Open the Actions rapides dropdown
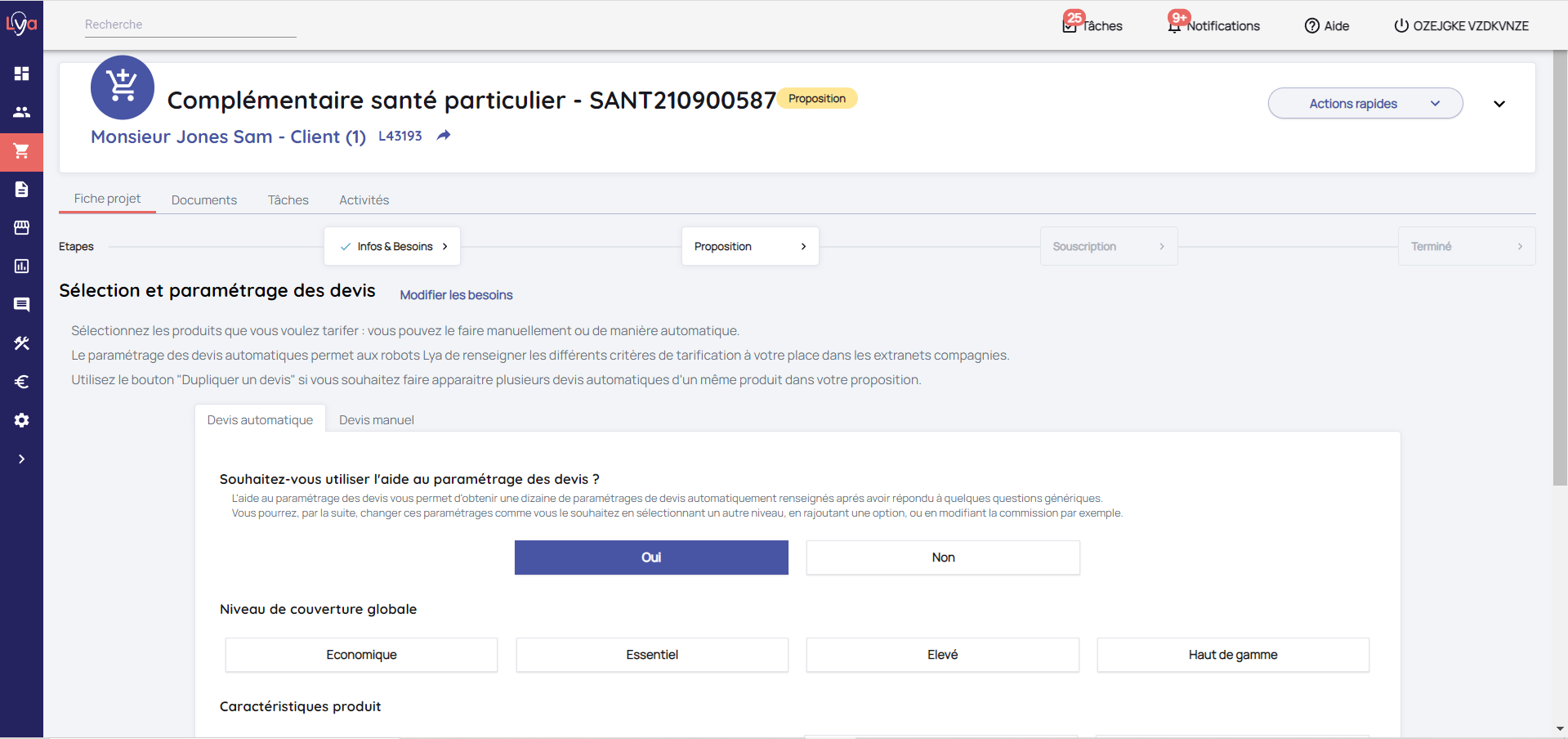Image resolution: width=1568 pixels, height=739 pixels. pyautogui.click(x=1365, y=104)
